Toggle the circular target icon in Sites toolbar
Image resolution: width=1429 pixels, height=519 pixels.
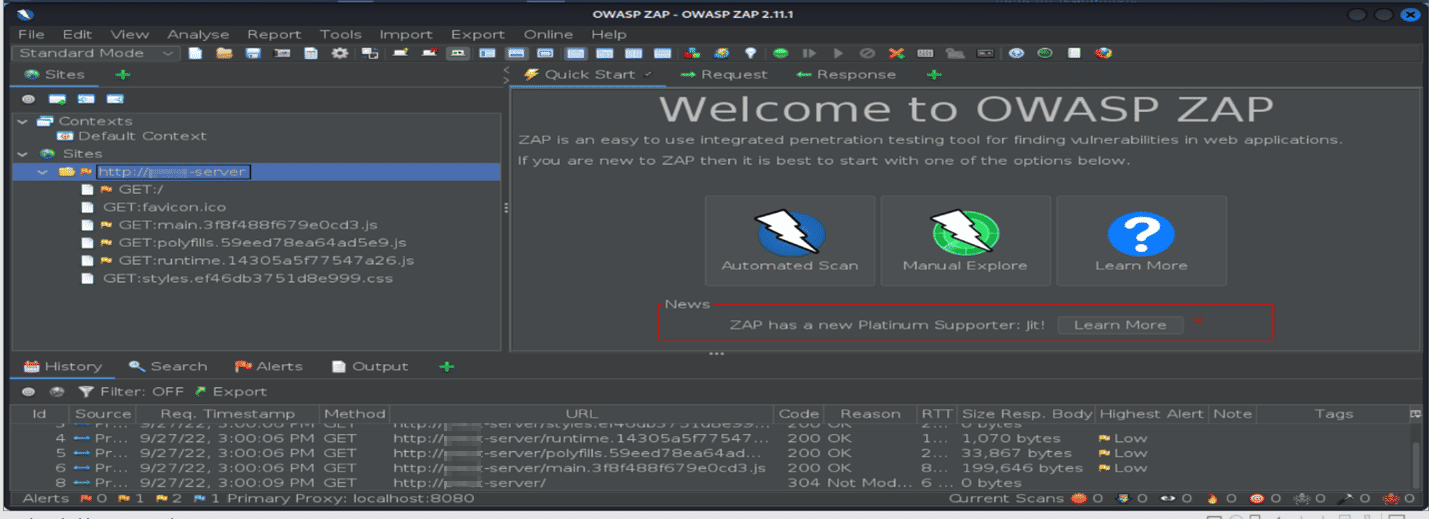pyautogui.click(x=29, y=99)
